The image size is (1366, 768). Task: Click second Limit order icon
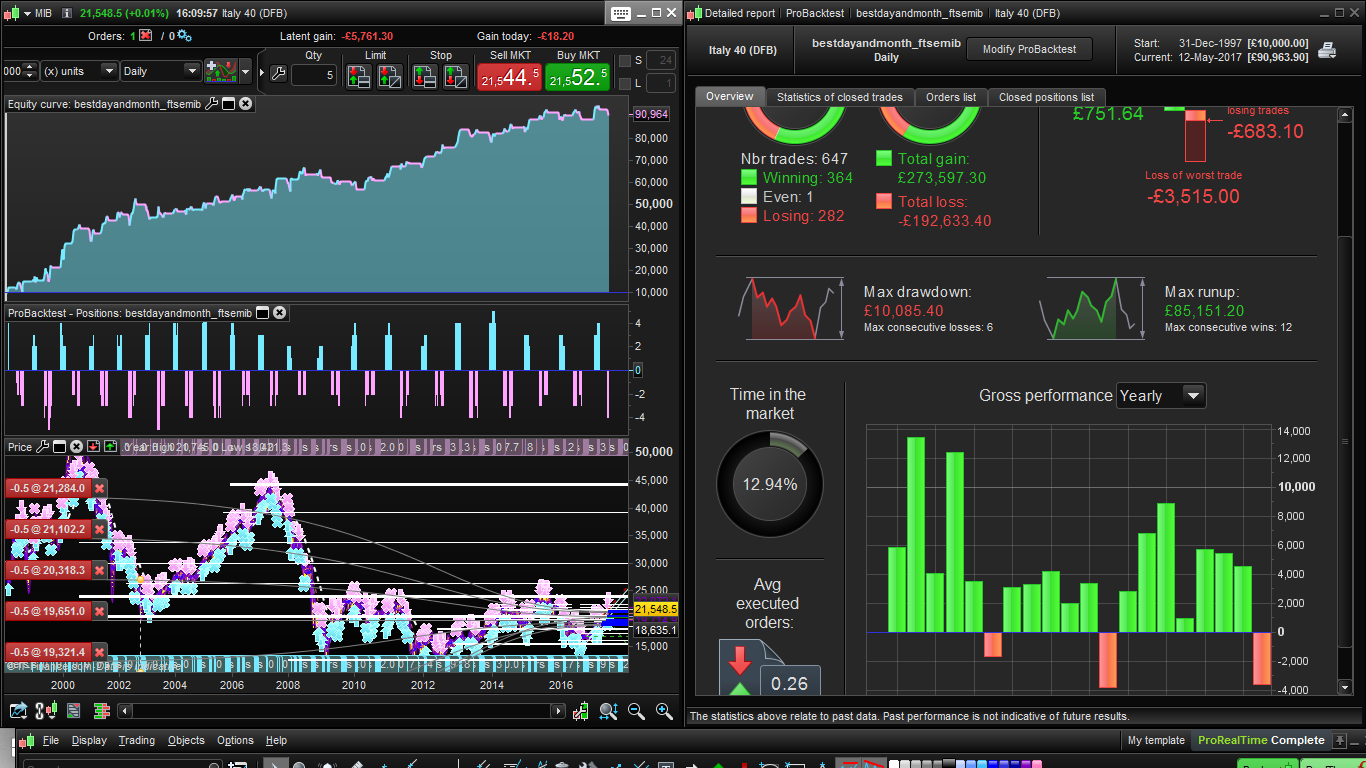pos(389,76)
